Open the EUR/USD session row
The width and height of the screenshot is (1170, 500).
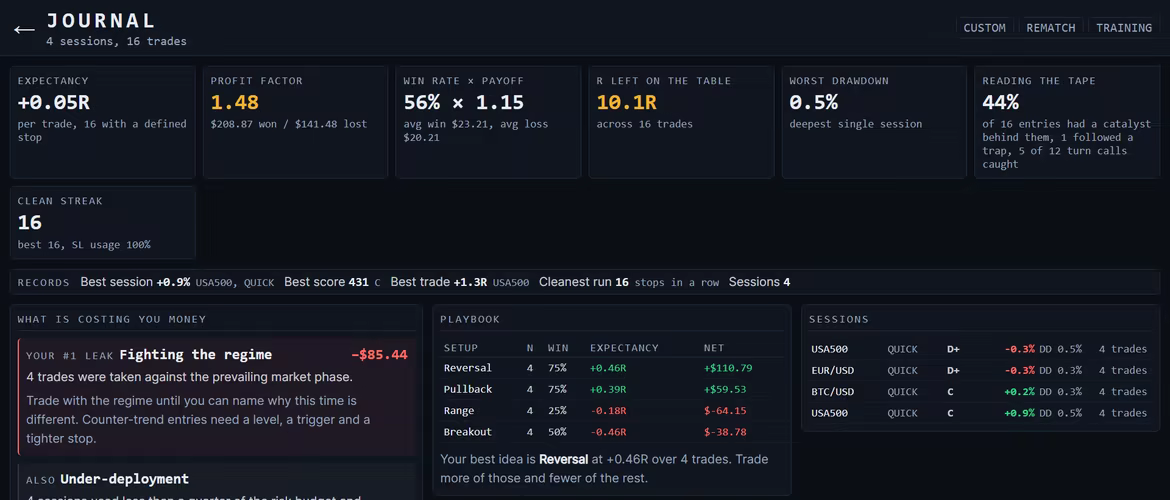click(x=979, y=370)
